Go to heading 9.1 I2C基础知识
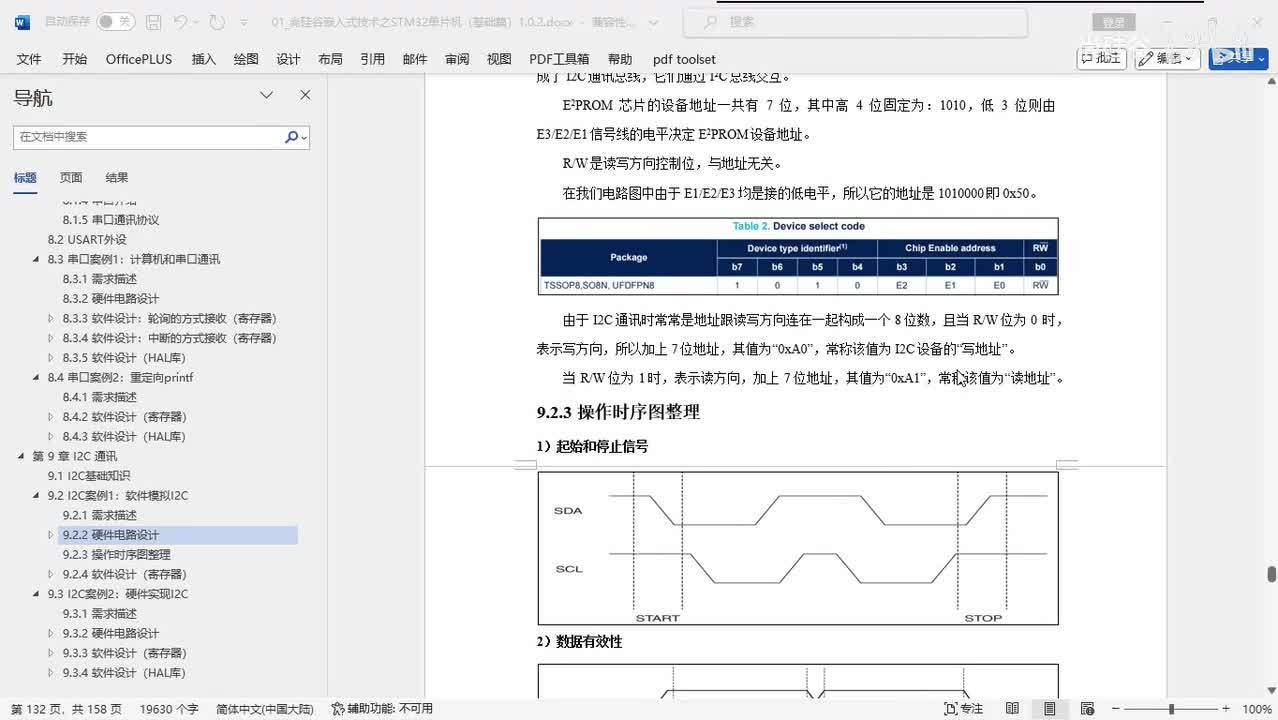Screen dimensions: 1278x720 coord(89,476)
